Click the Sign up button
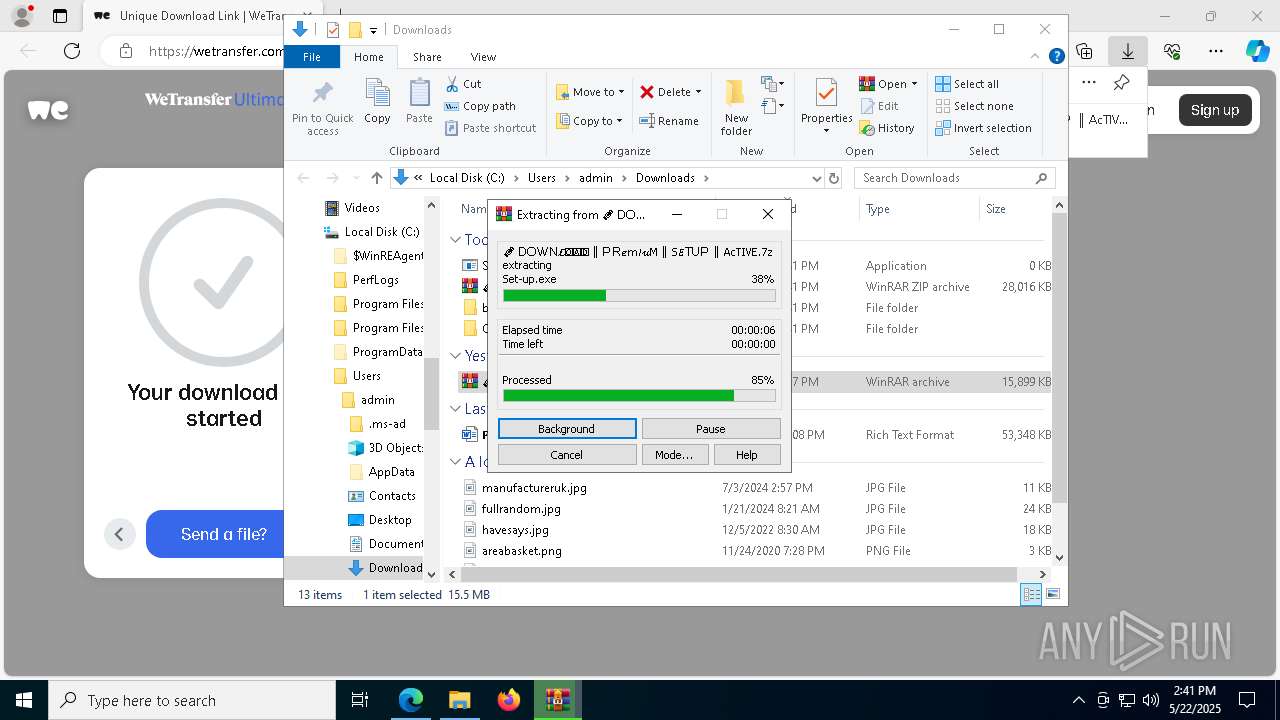1280x720 pixels. [x=1215, y=110]
